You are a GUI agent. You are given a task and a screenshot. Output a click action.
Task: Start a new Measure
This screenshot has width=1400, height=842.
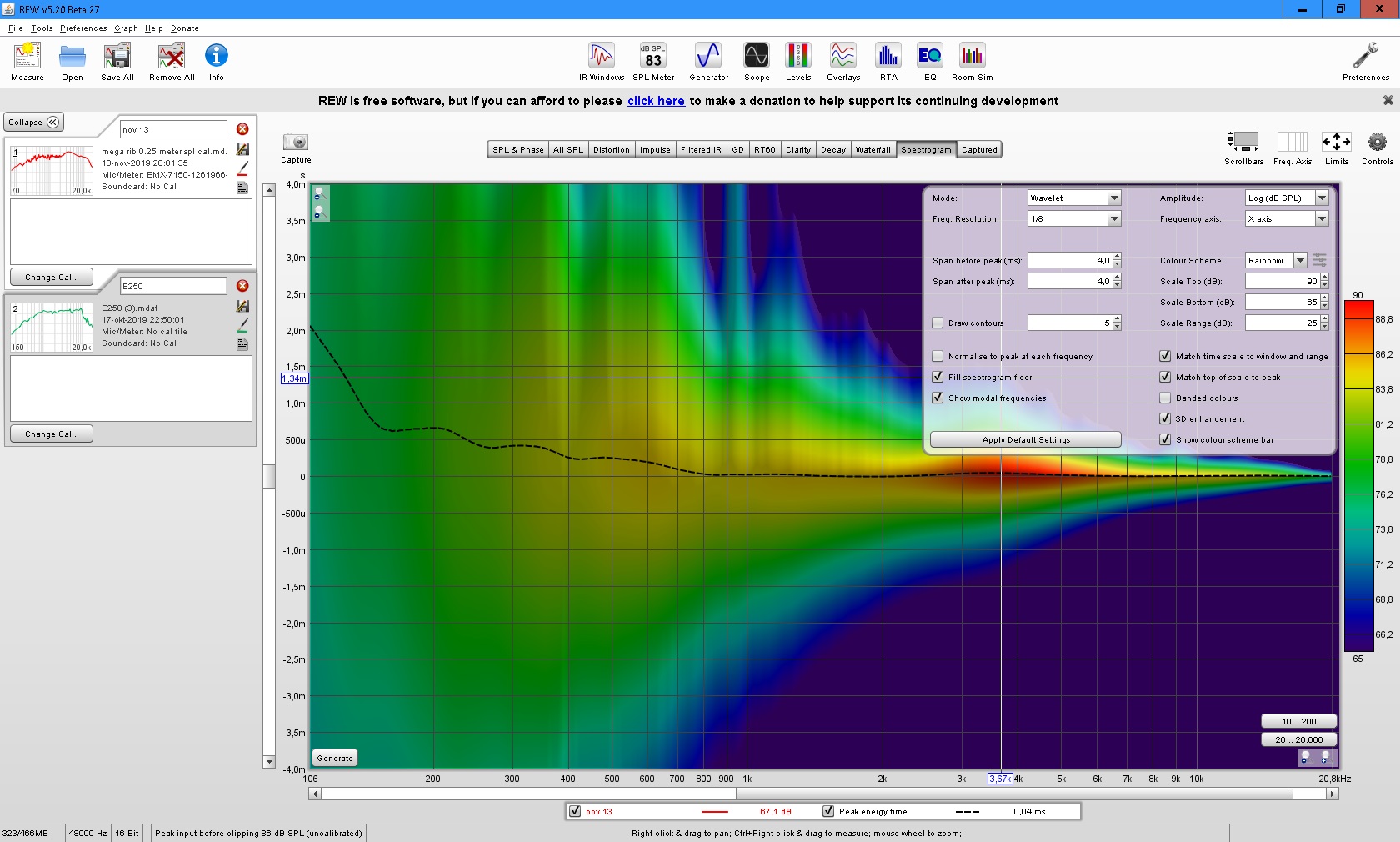pyautogui.click(x=27, y=62)
